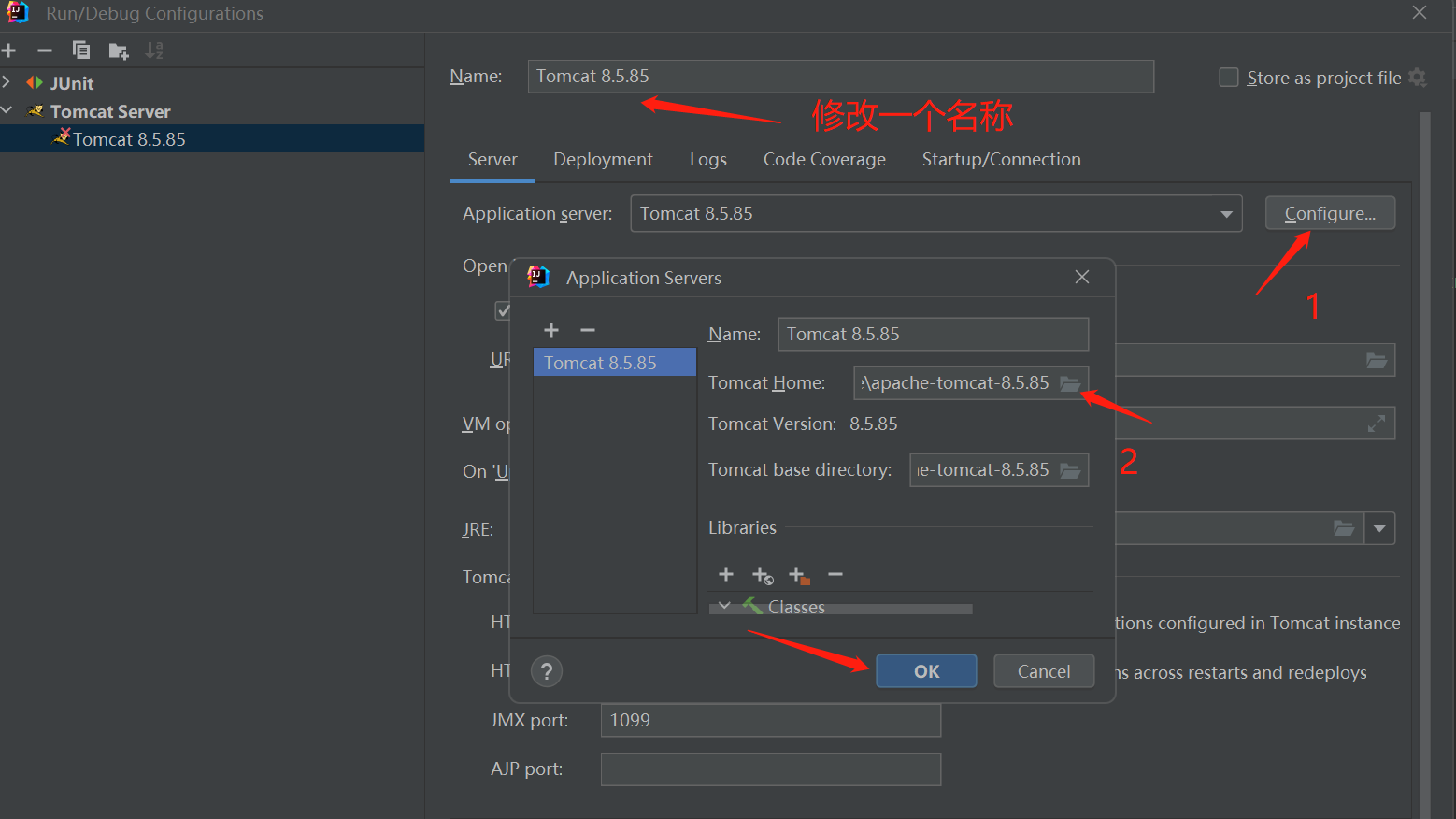This screenshot has width=1456, height=819.
Task: Collapse the Classes libraries node
Action: point(724,606)
